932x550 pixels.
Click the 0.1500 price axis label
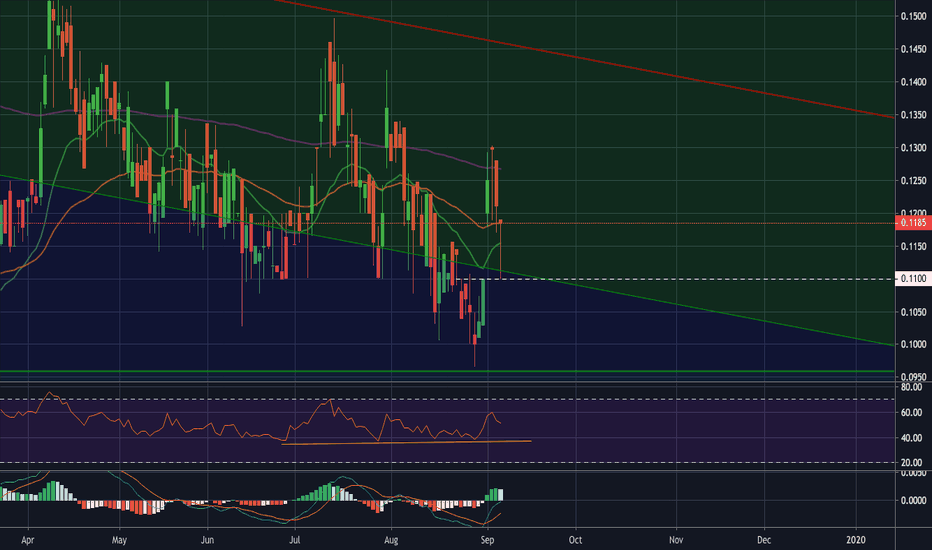coord(914,16)
